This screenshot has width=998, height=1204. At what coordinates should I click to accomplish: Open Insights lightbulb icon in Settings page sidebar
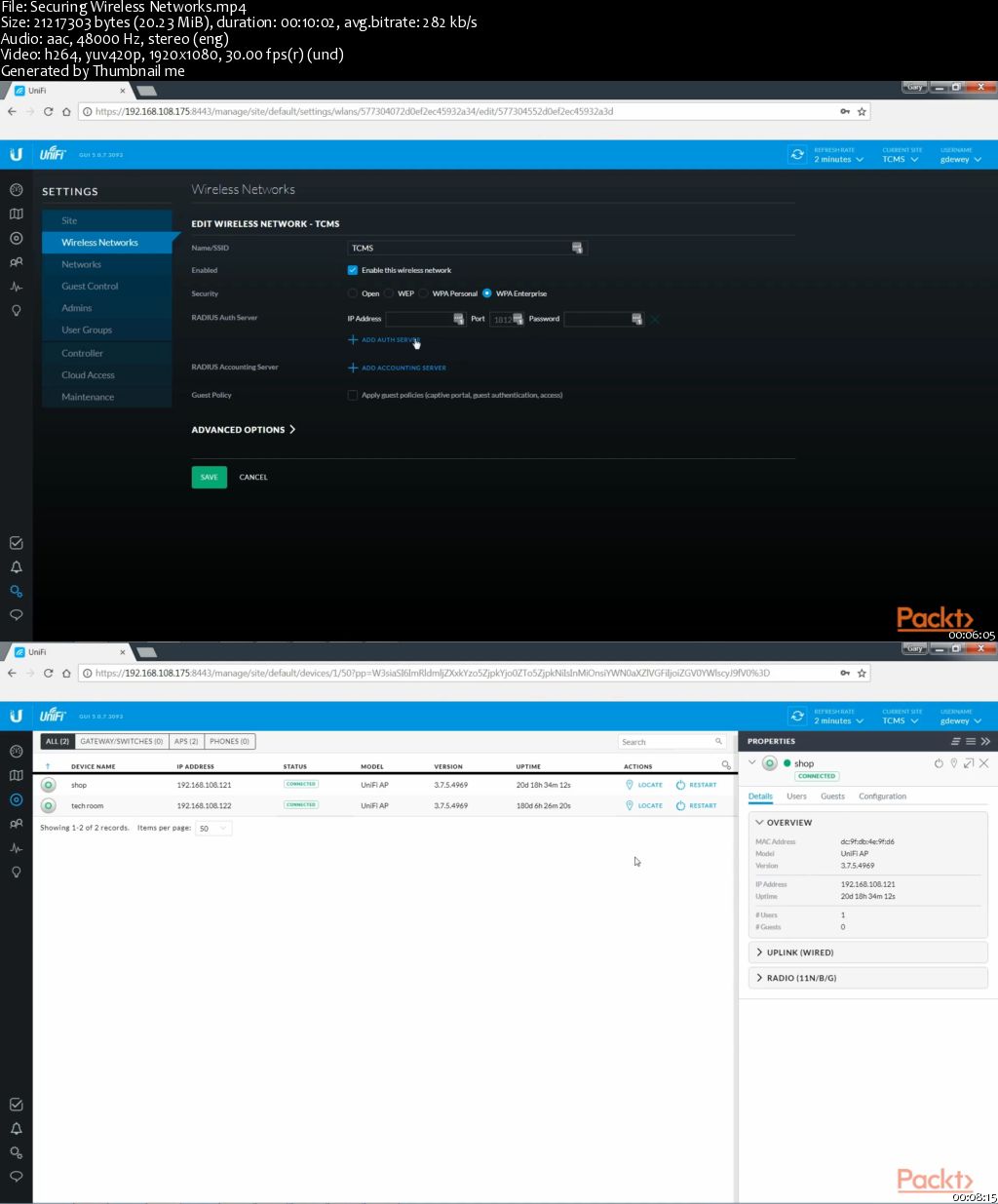click(x=16, y=310)
